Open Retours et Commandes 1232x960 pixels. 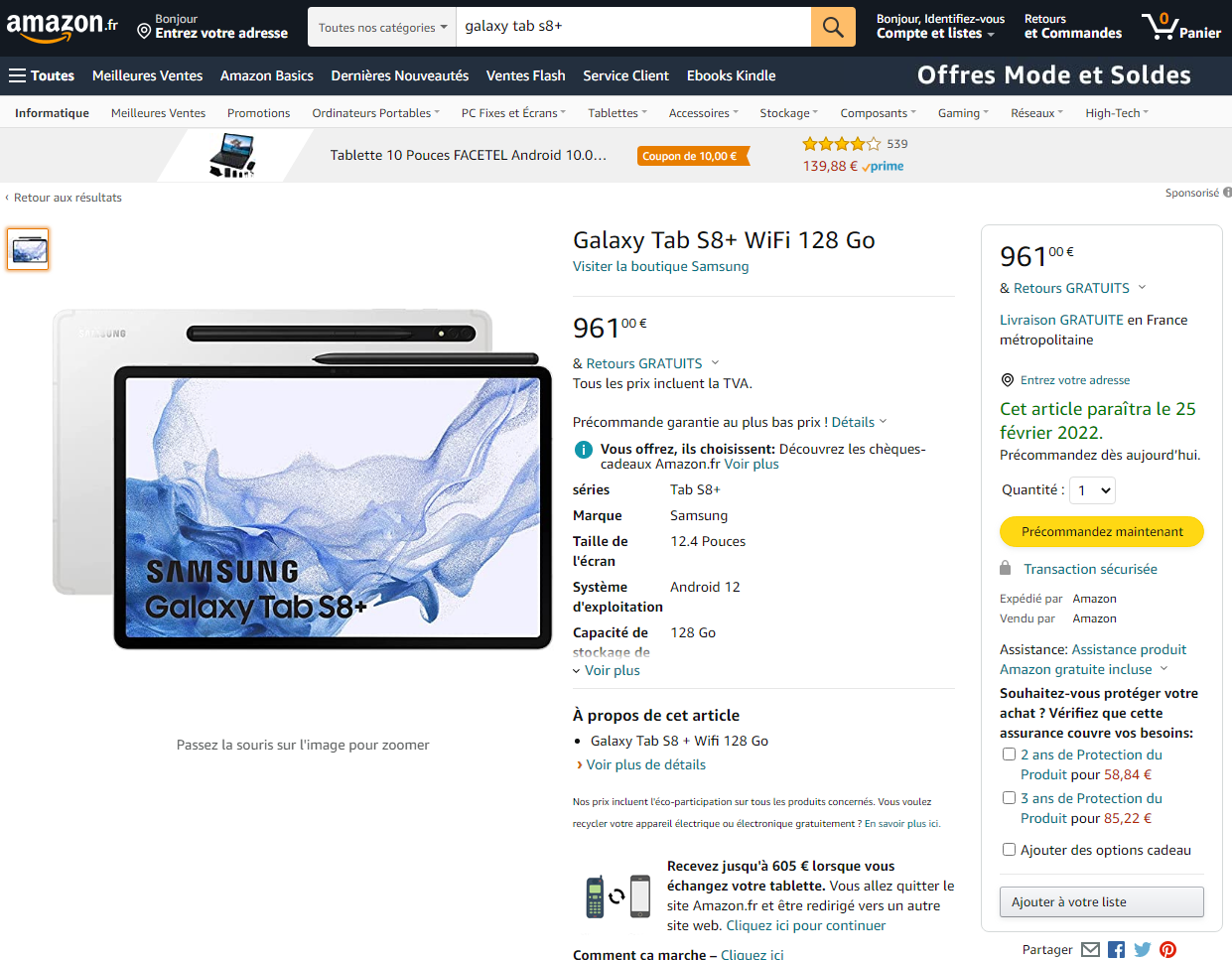point(1073,27)
